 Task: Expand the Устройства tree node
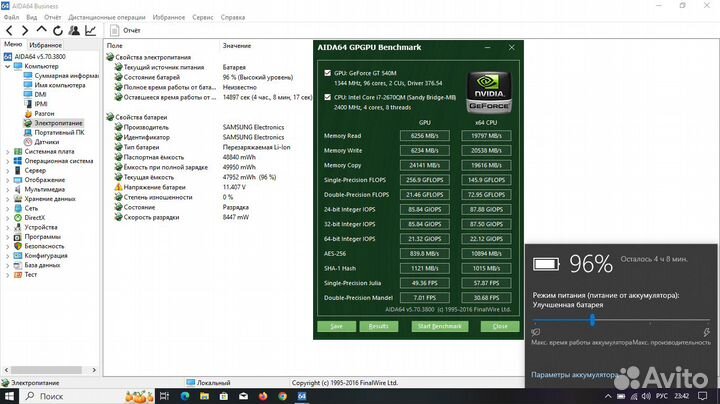tap(7, 227)
